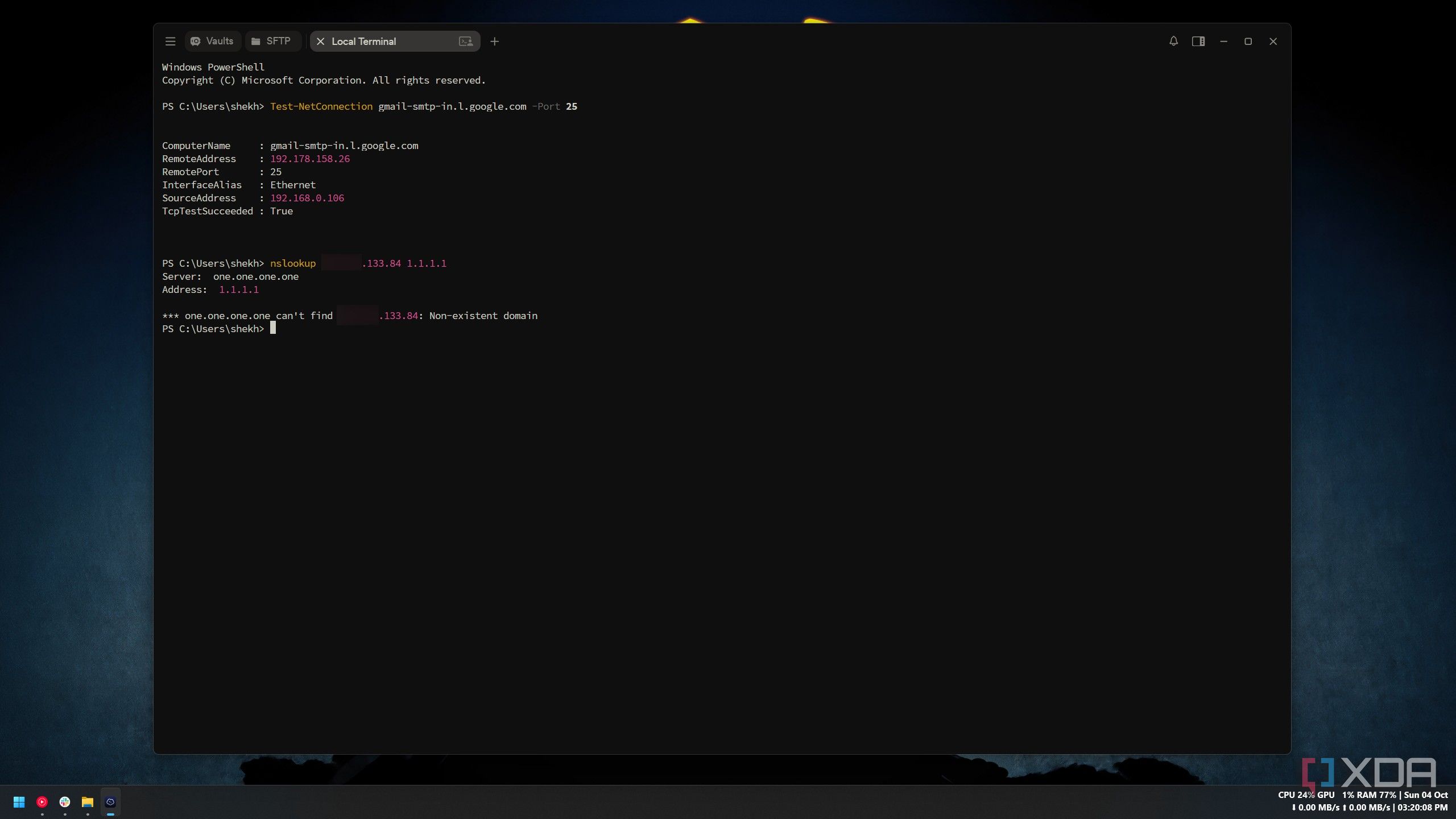Click the nslookup command text
Viewport: 1456px width, 819px height.
coord(292,263)
